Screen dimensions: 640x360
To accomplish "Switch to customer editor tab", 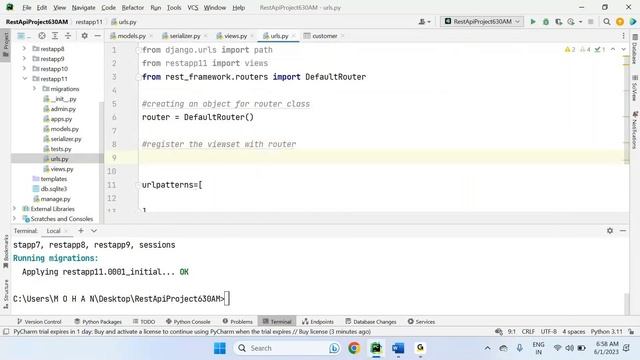I will coord(324,36).
